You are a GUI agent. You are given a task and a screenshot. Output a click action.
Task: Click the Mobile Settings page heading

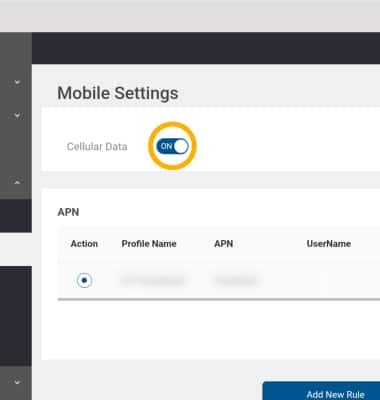pos(118,93)
